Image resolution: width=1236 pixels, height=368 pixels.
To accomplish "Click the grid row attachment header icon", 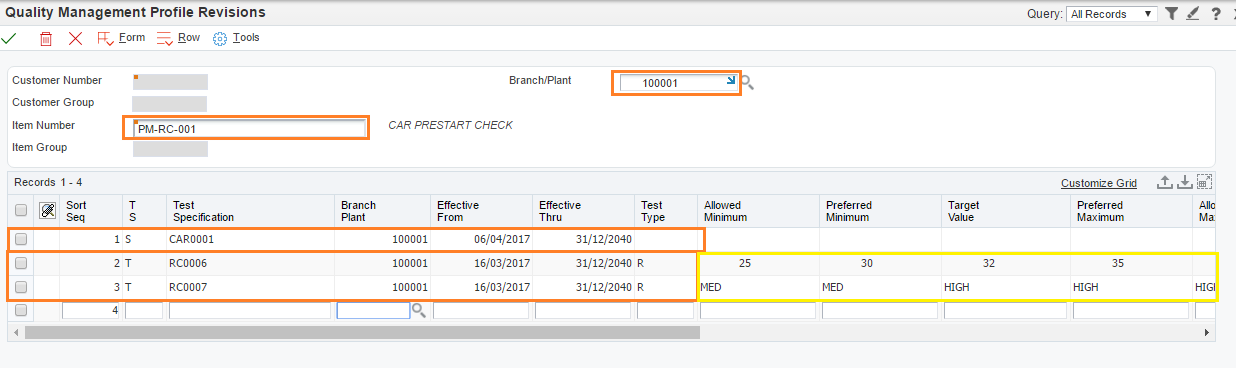I will [47, 210].
